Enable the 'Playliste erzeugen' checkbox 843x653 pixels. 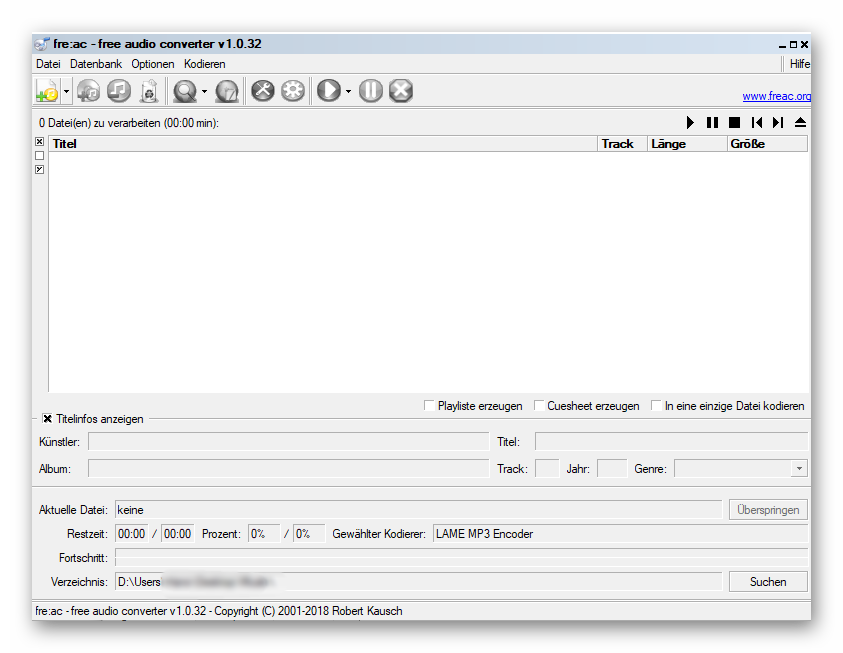[429, 406]
